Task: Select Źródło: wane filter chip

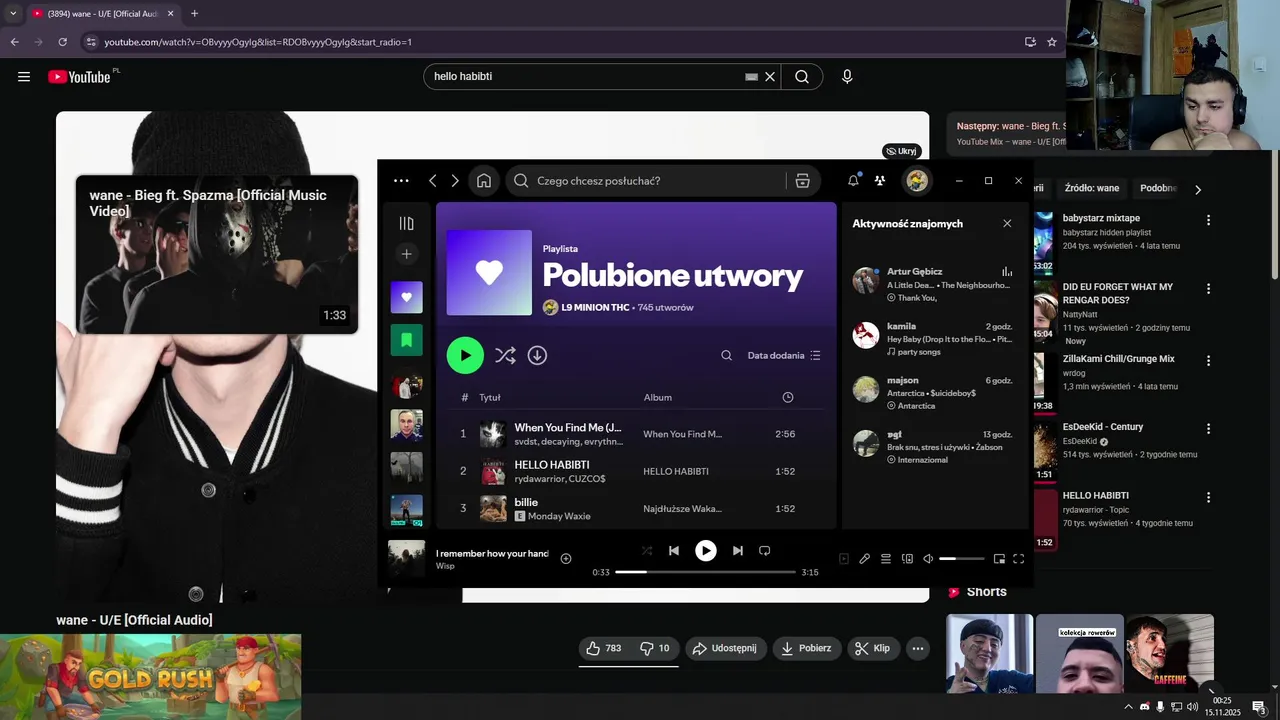Action: 1092,188
